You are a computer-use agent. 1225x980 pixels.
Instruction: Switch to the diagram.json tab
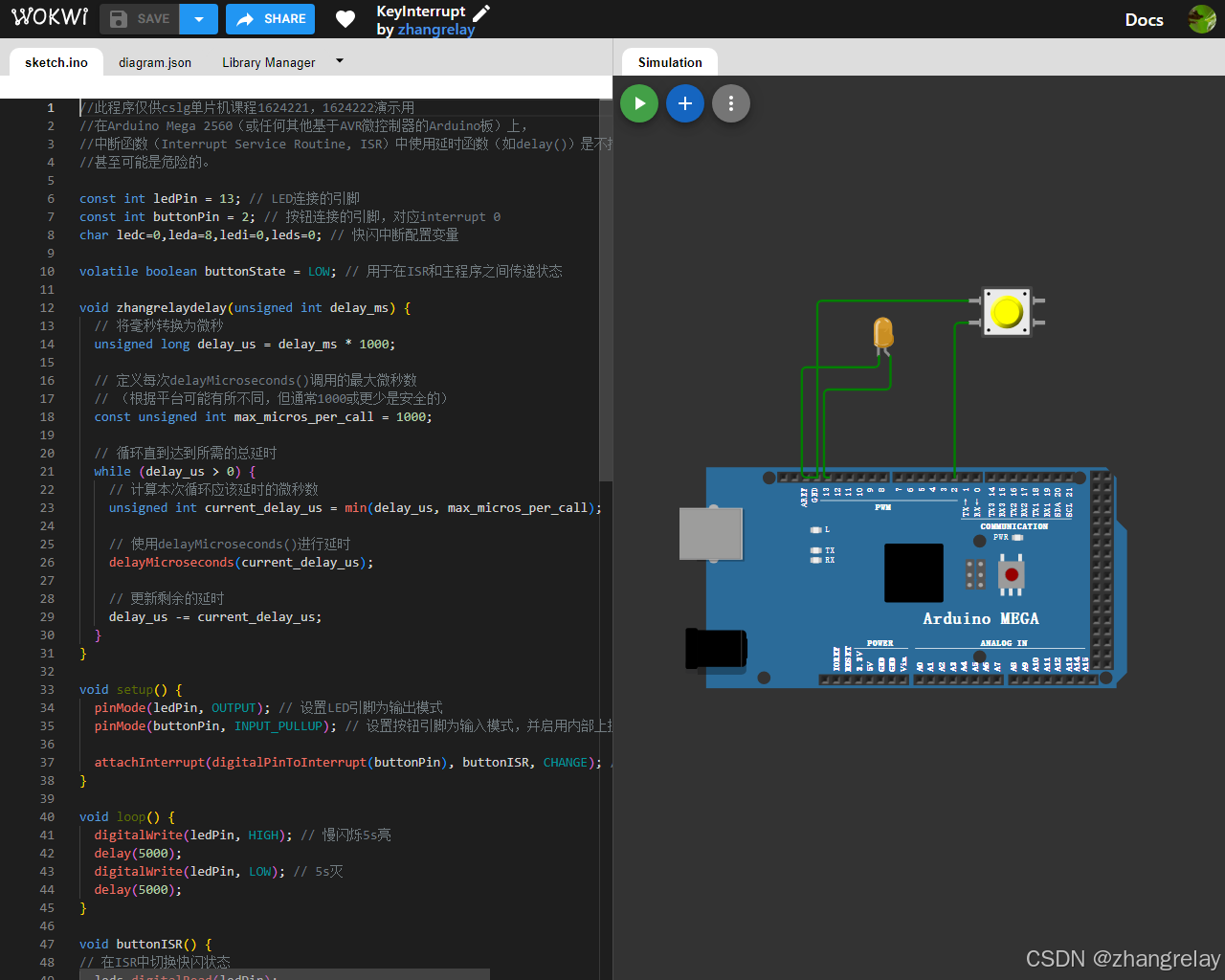[155, 62]
